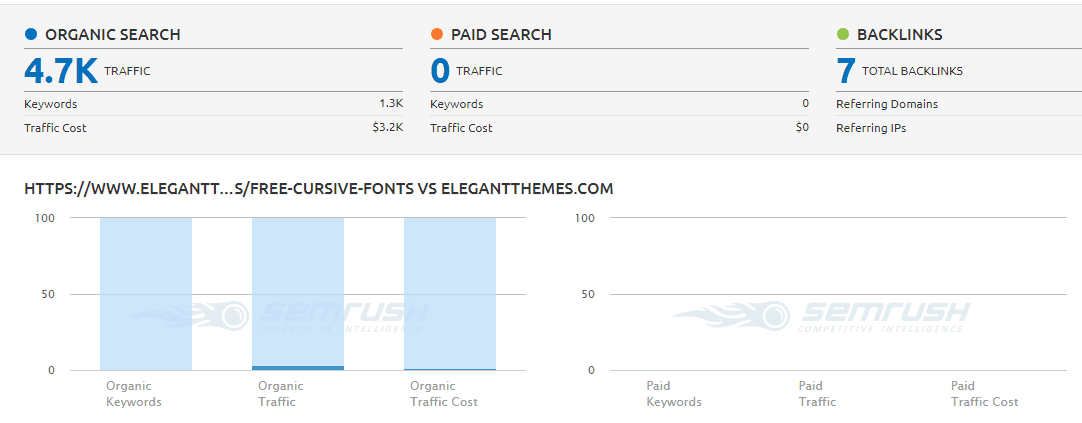1082x423 pixels.
Task: Click the Organic Keywords bar in chart
Action: [x=146, y=294]
